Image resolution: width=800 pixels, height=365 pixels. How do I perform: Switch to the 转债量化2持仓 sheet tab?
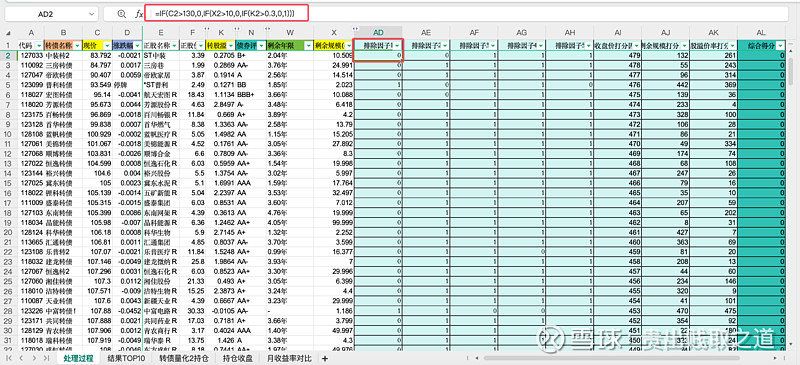(x=184, y=358)
